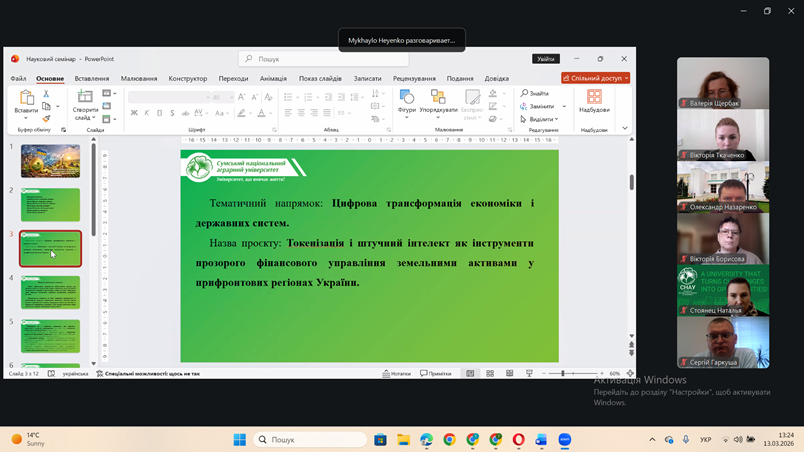Screen dimensions: 804x452
Task: Switch to slide sorter view
Action: pyautogui.click(x=490, y=373)
